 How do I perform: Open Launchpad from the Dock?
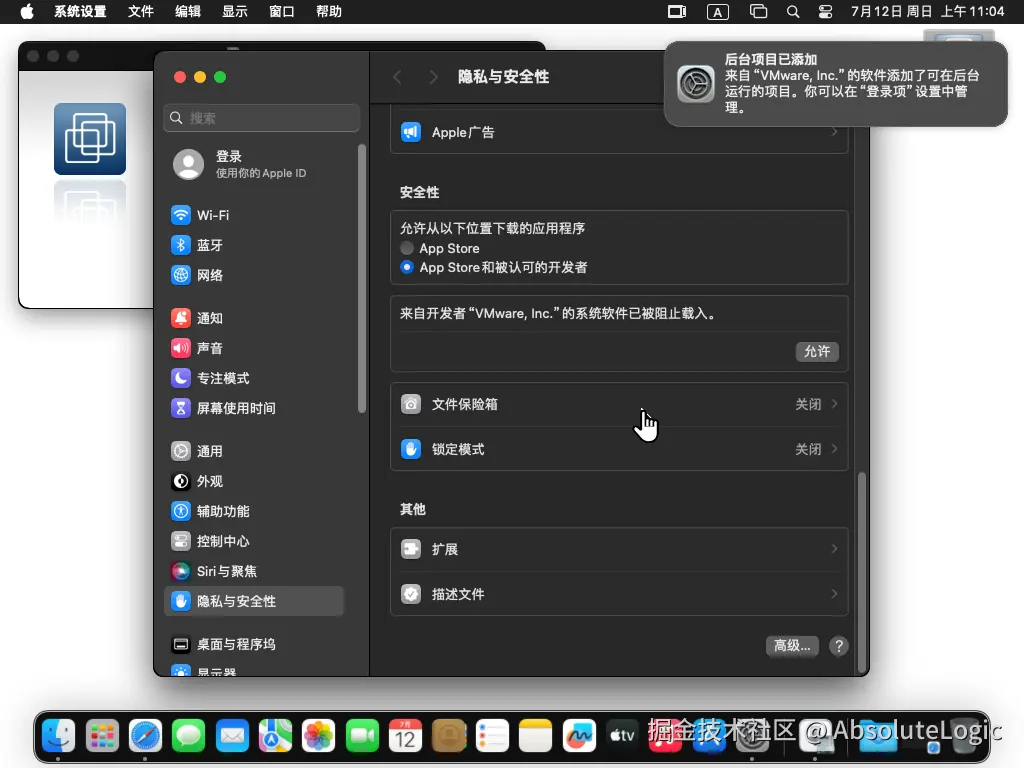pos(102,736)
